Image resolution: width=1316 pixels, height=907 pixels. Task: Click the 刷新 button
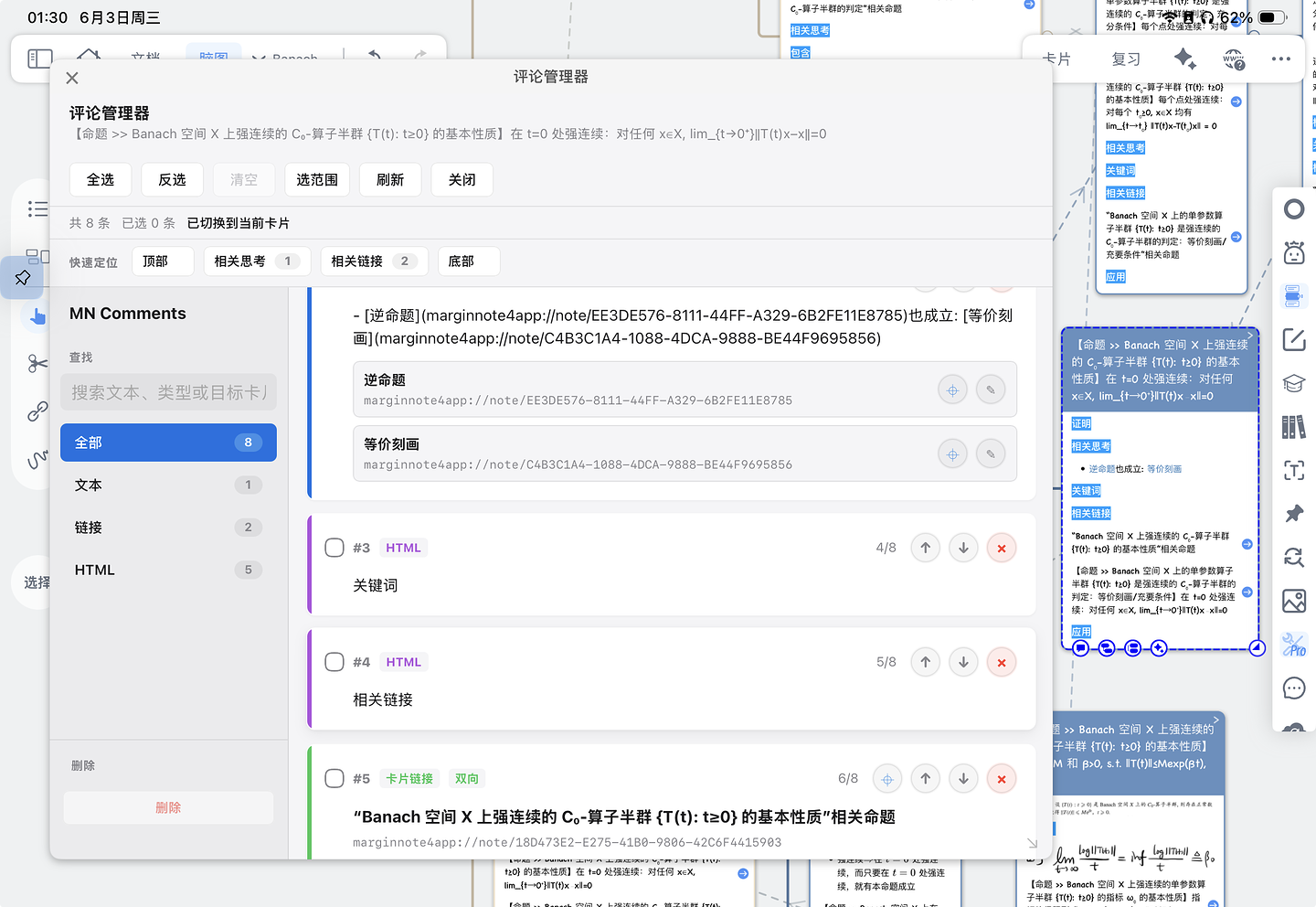390,180
